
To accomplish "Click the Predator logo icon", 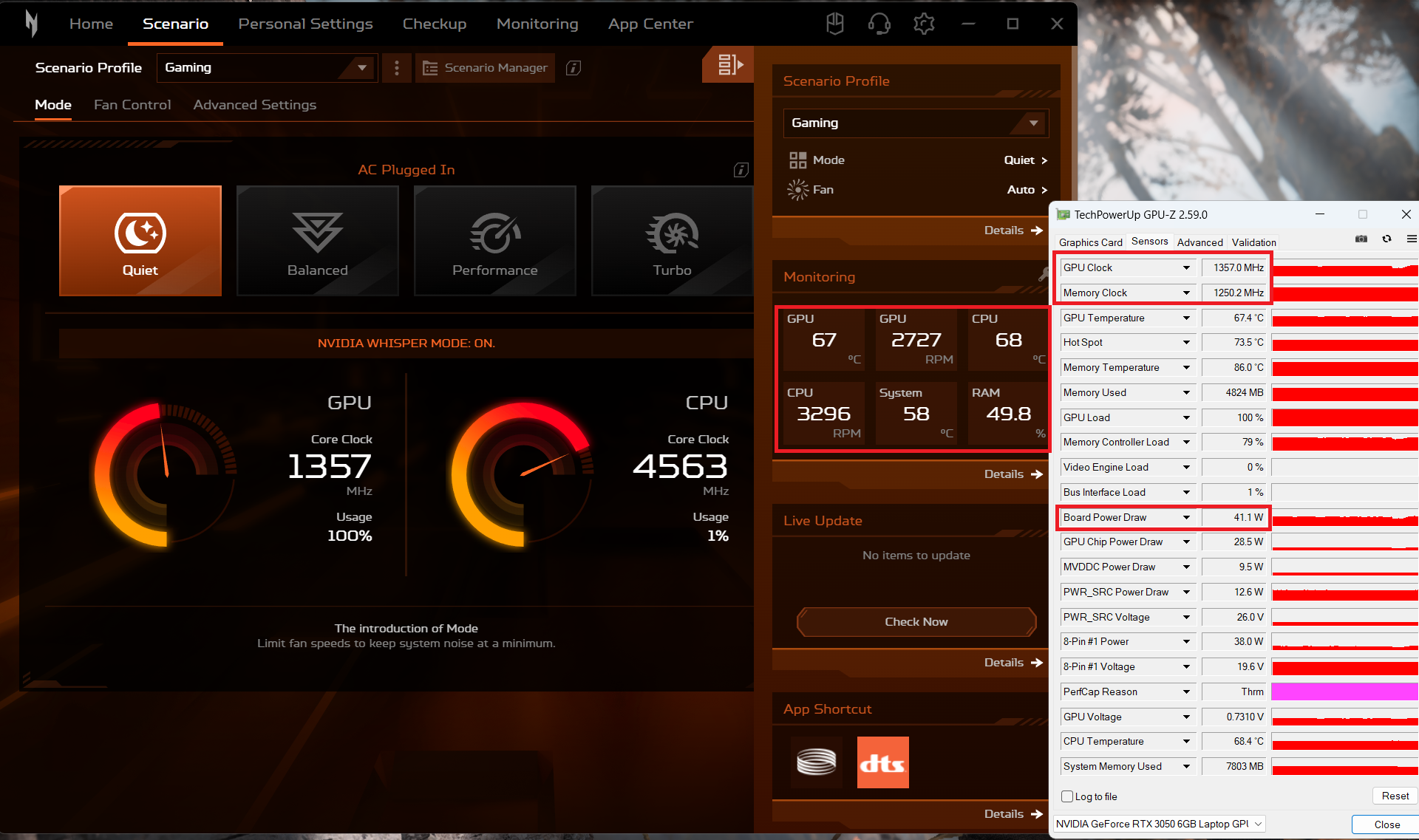I will [x=31, y=24].
